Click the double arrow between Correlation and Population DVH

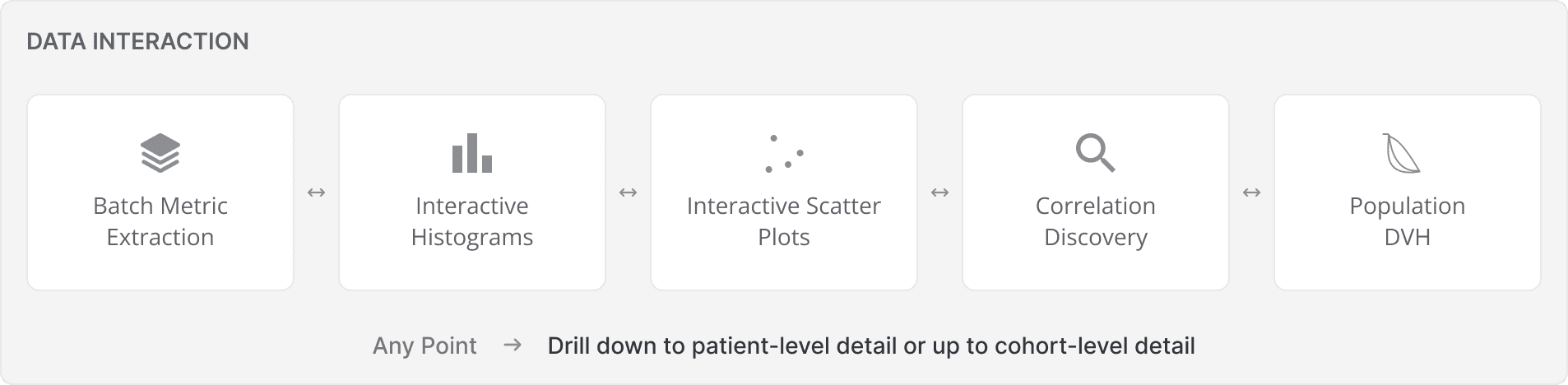click(x=1251, y=192)
